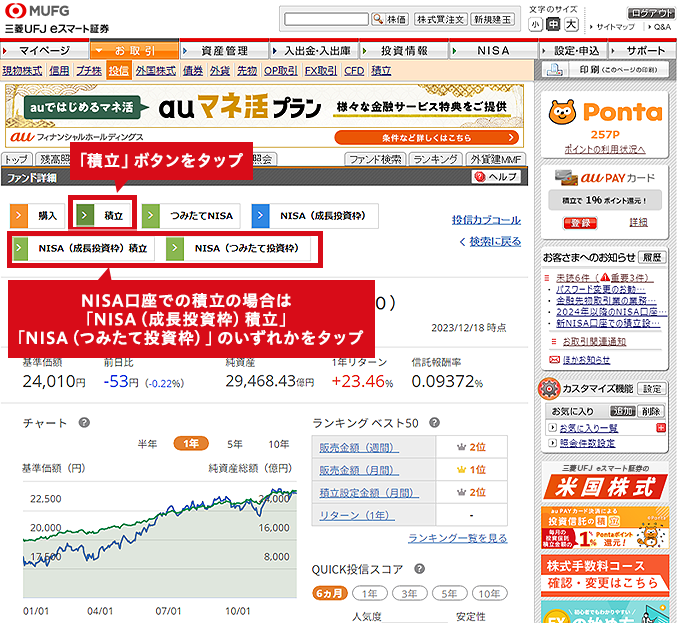
Task: Switch to the 外貨建MMF tab
Action: coord(496,160)
